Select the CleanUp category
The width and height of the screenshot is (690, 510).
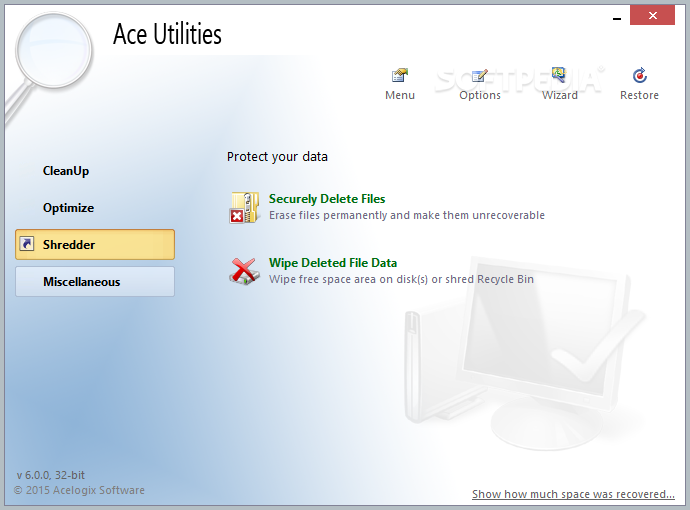point(66,171)
